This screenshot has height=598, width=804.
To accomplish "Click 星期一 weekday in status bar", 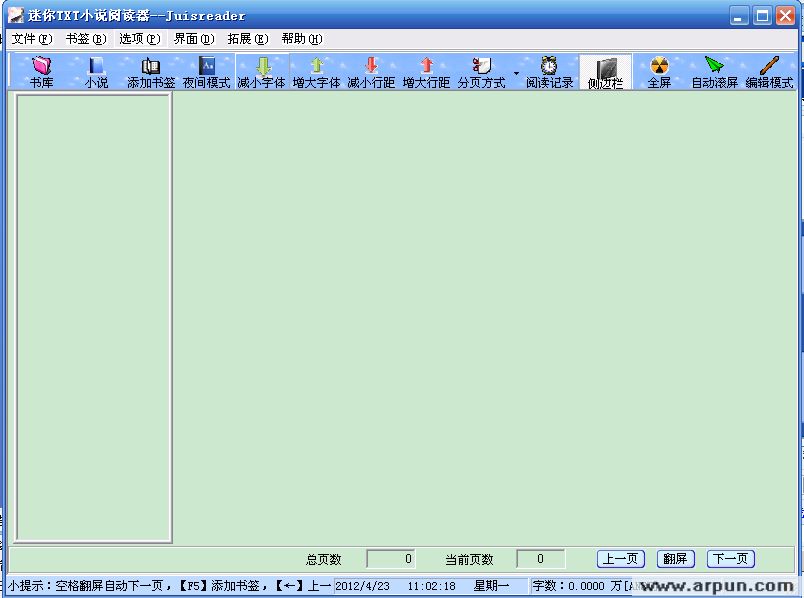I will point(491,586).
